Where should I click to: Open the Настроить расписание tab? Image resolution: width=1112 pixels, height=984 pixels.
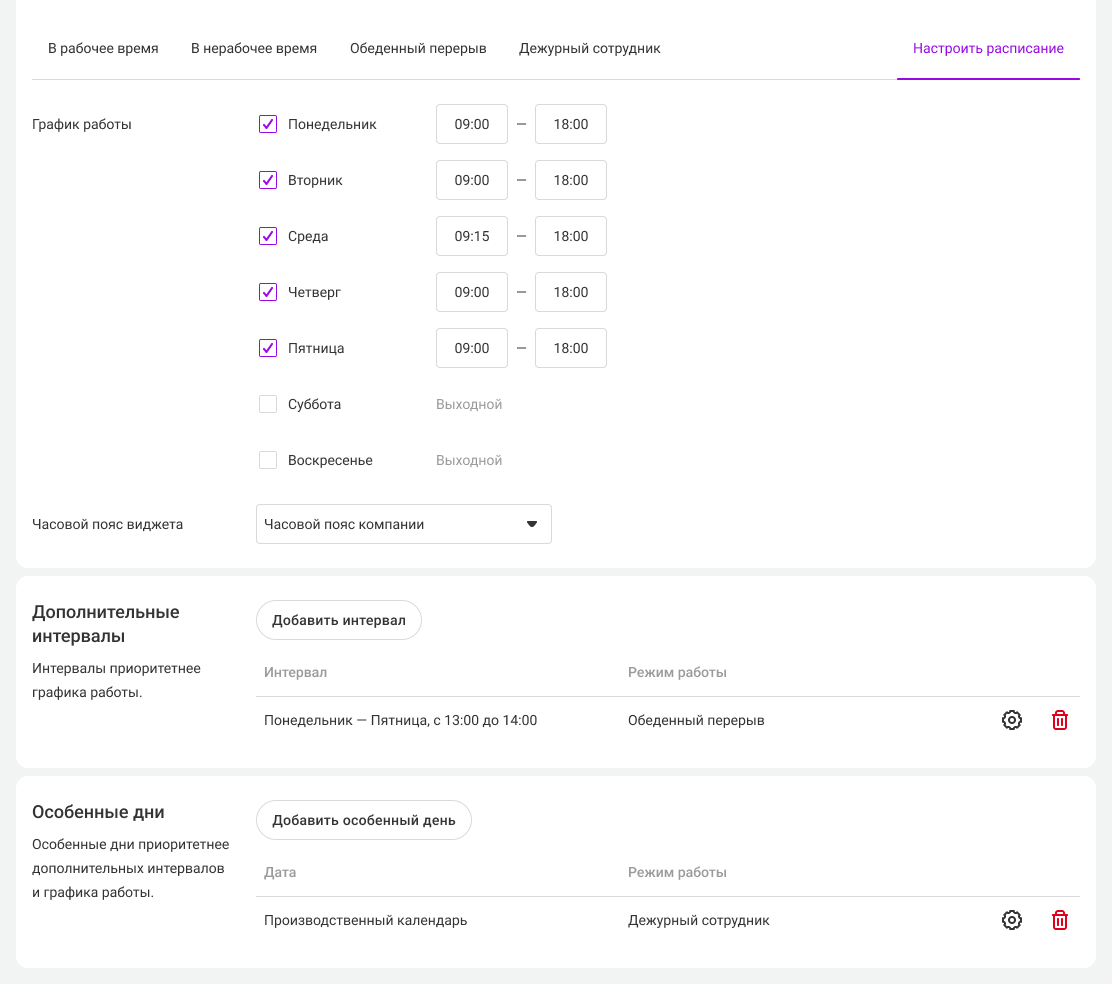coord(988,48)
